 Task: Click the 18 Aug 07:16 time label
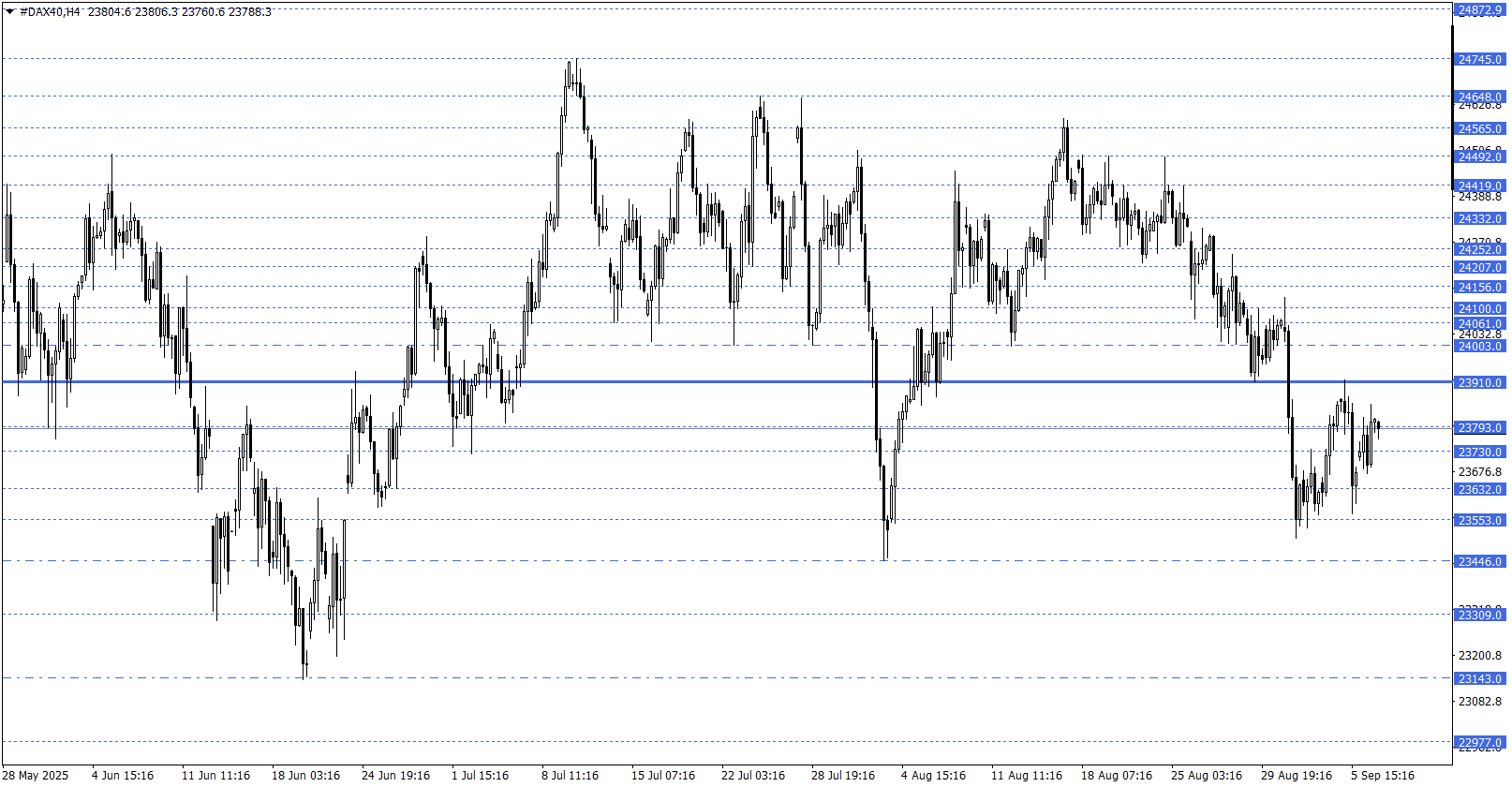coord(1117,776)
